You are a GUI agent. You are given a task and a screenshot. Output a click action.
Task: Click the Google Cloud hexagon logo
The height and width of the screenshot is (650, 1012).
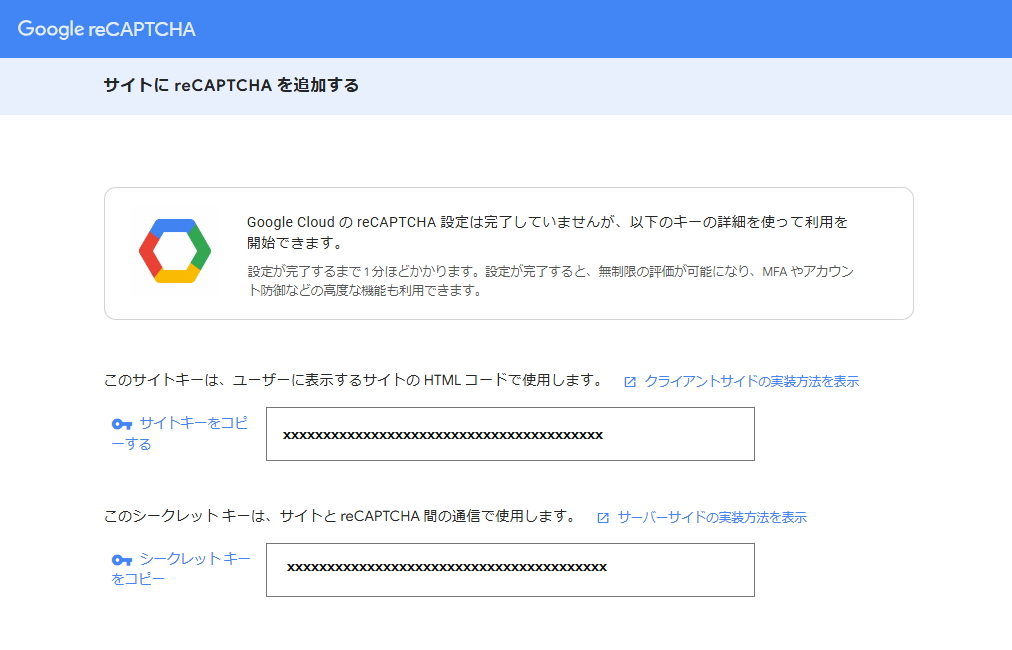pos(175,251)
